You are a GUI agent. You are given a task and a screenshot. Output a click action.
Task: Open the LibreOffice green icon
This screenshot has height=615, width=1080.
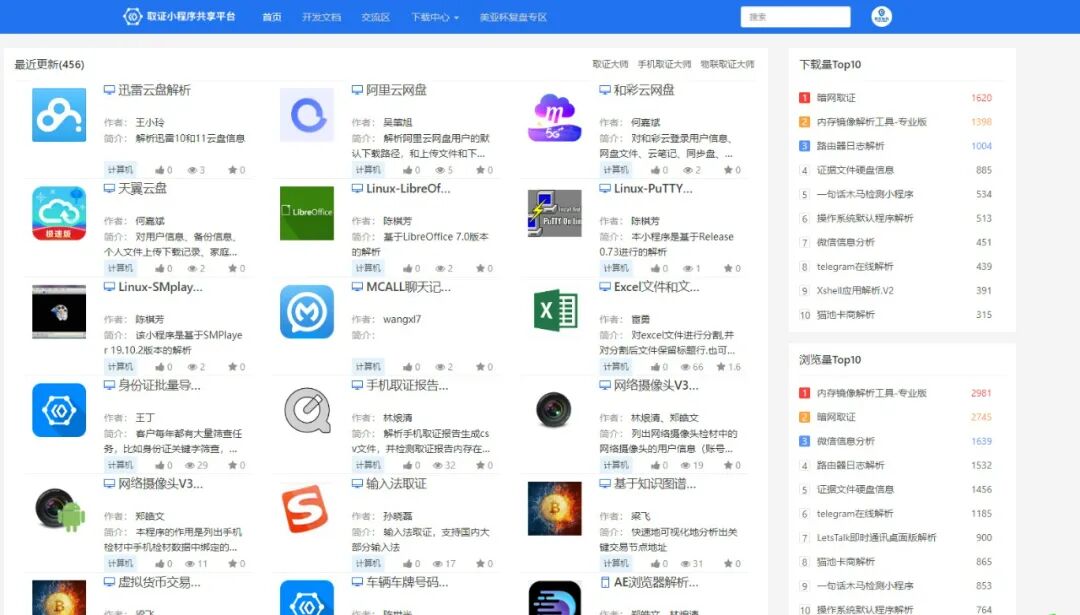point(307,213)
